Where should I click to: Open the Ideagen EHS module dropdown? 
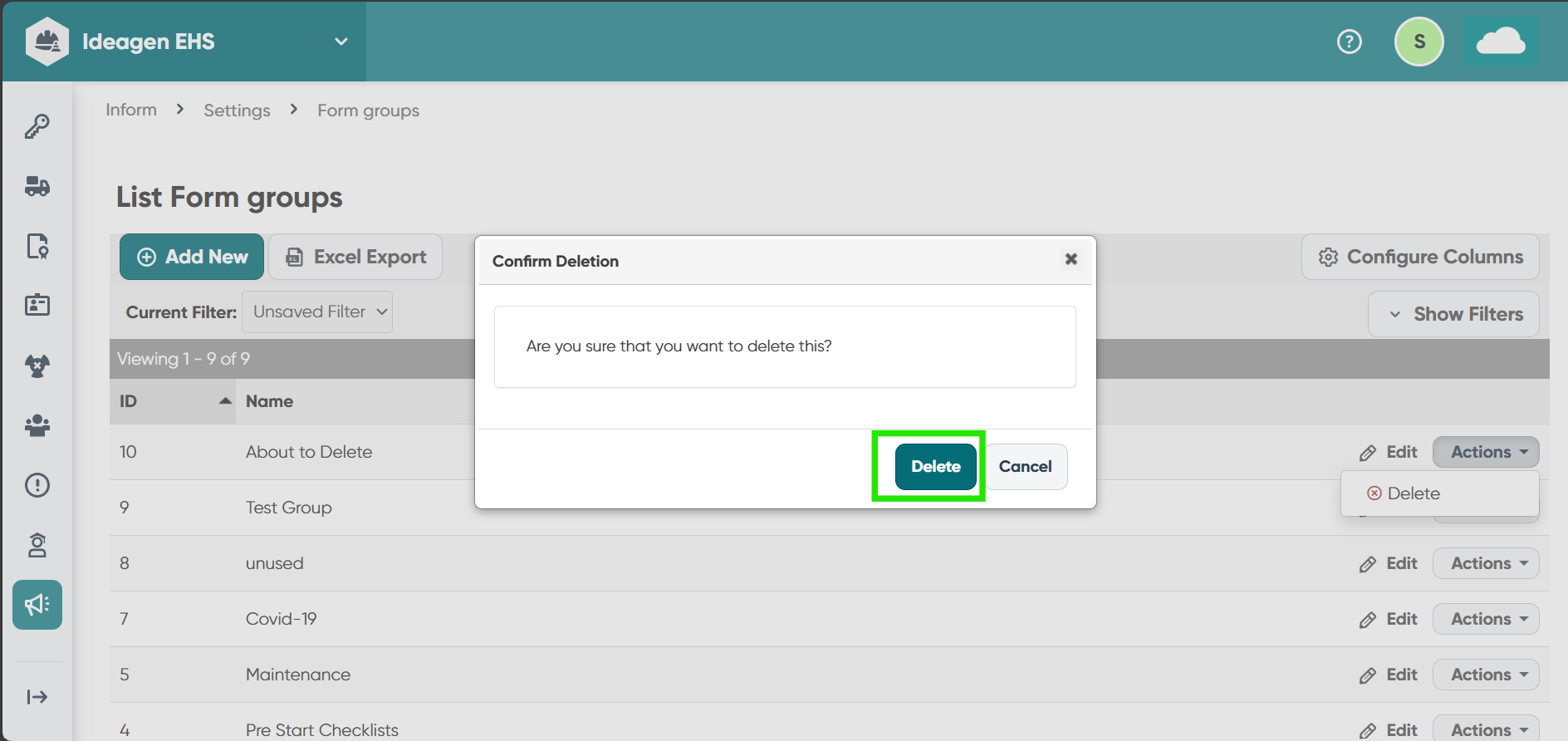tap(341, 42)
